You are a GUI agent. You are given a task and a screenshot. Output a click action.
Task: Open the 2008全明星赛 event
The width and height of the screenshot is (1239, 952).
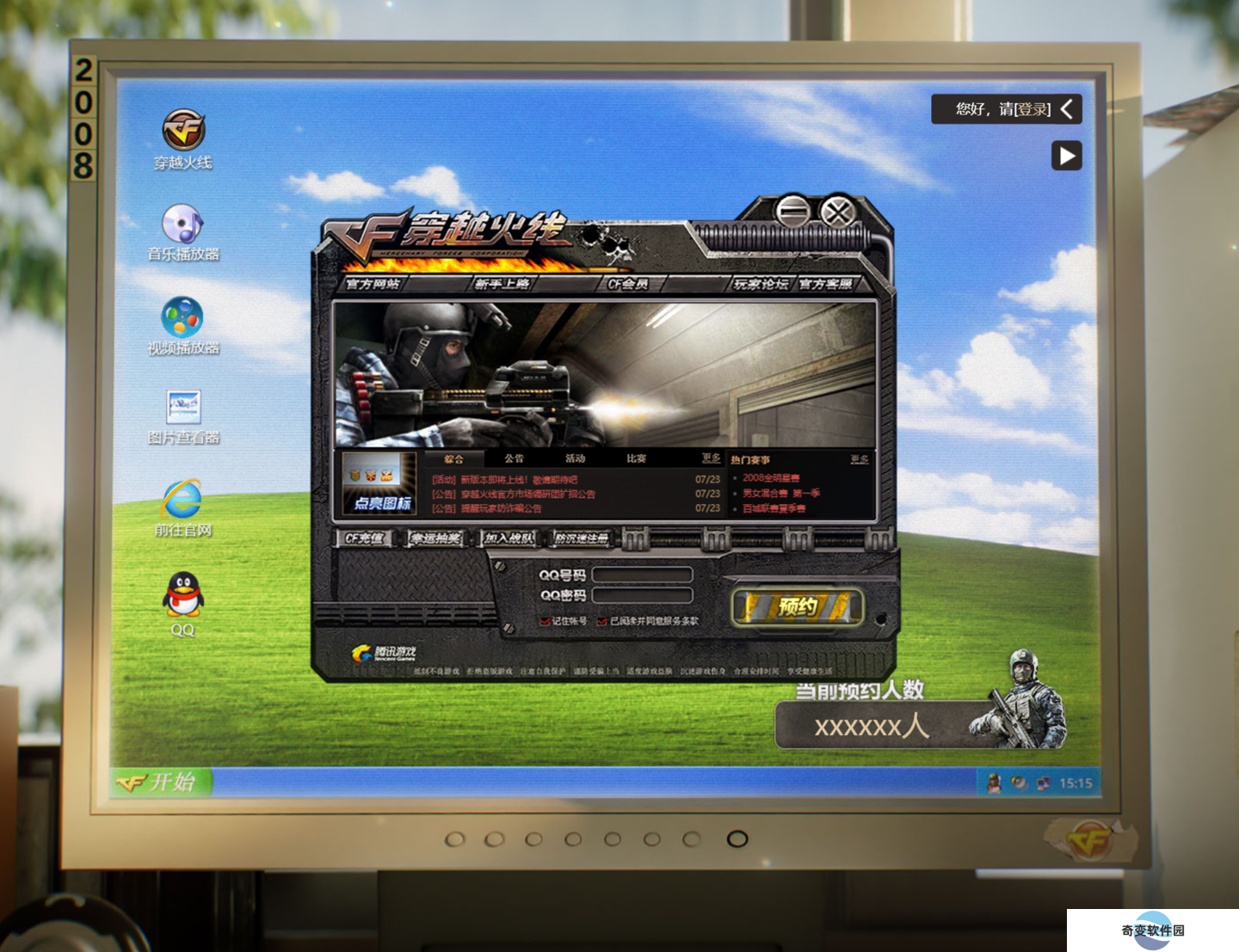[x=771, y=478]
